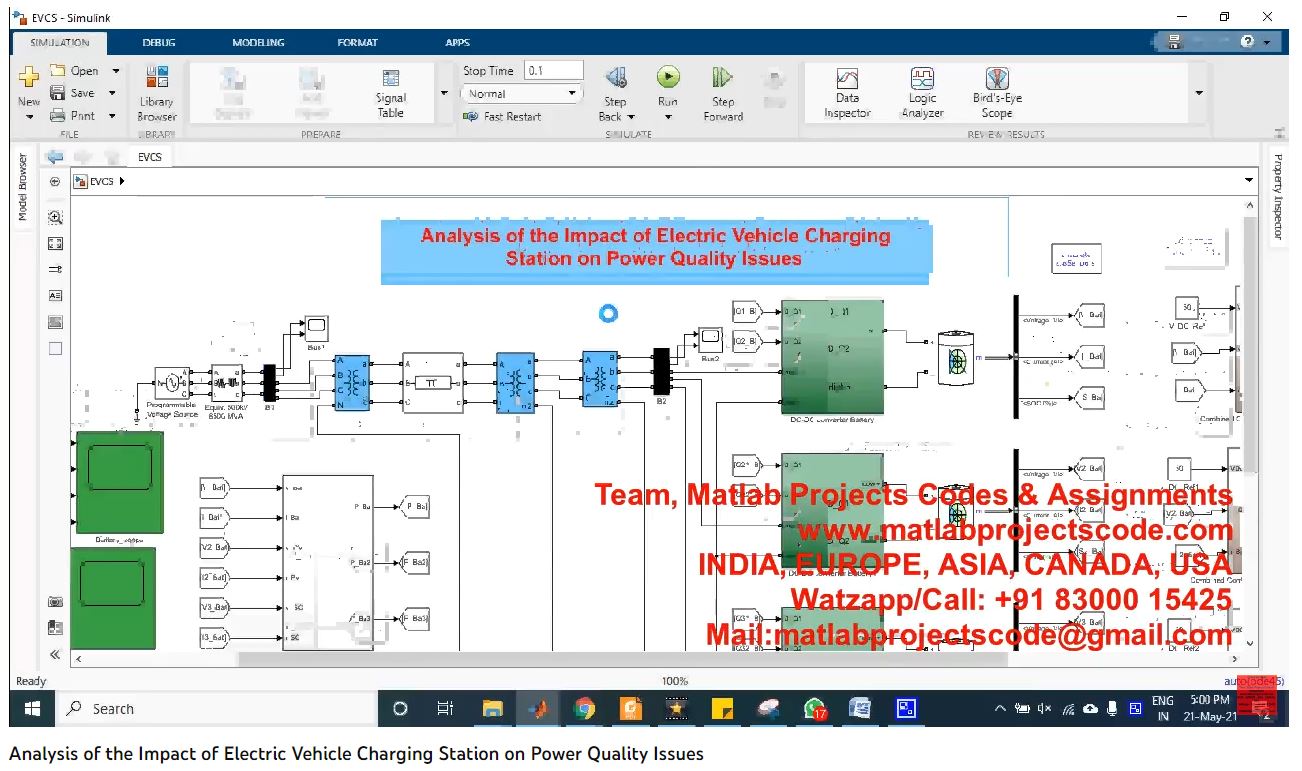Toggle the Property Inspector side panel
Viewport: 1302px width, 771px height.
pos(1277,197)
